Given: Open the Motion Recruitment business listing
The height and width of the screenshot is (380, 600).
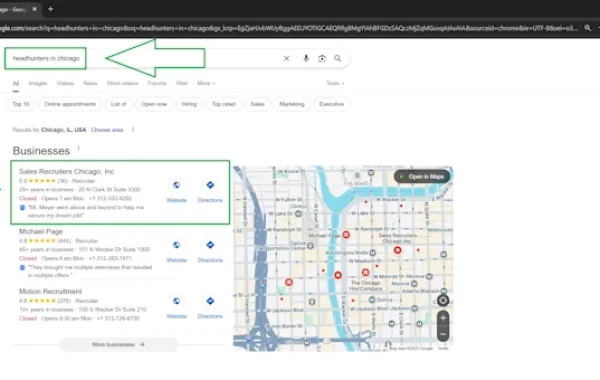Looking at the screenshot, I should pyautogui.click(x=51, y=292).
